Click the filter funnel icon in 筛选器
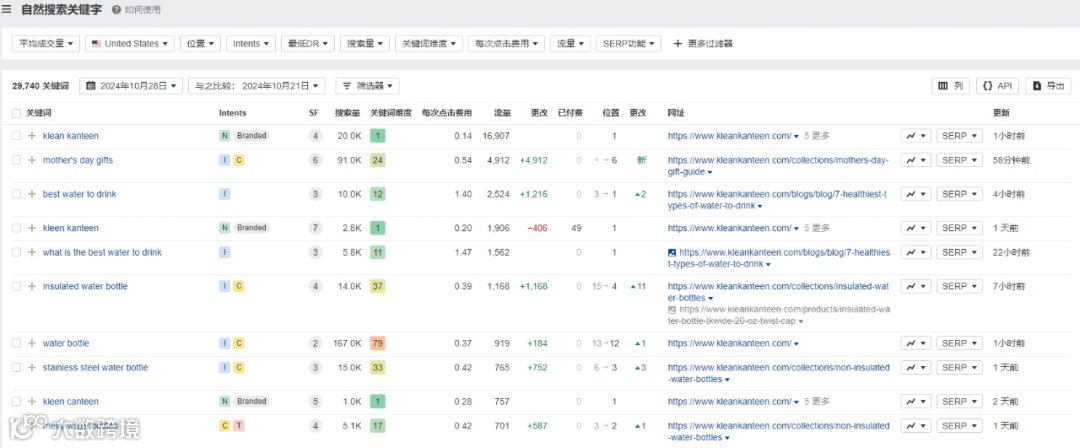Image resolution: width=1080 pixels, height=448 pixels. pyautogui.click(x=346, y=86)
